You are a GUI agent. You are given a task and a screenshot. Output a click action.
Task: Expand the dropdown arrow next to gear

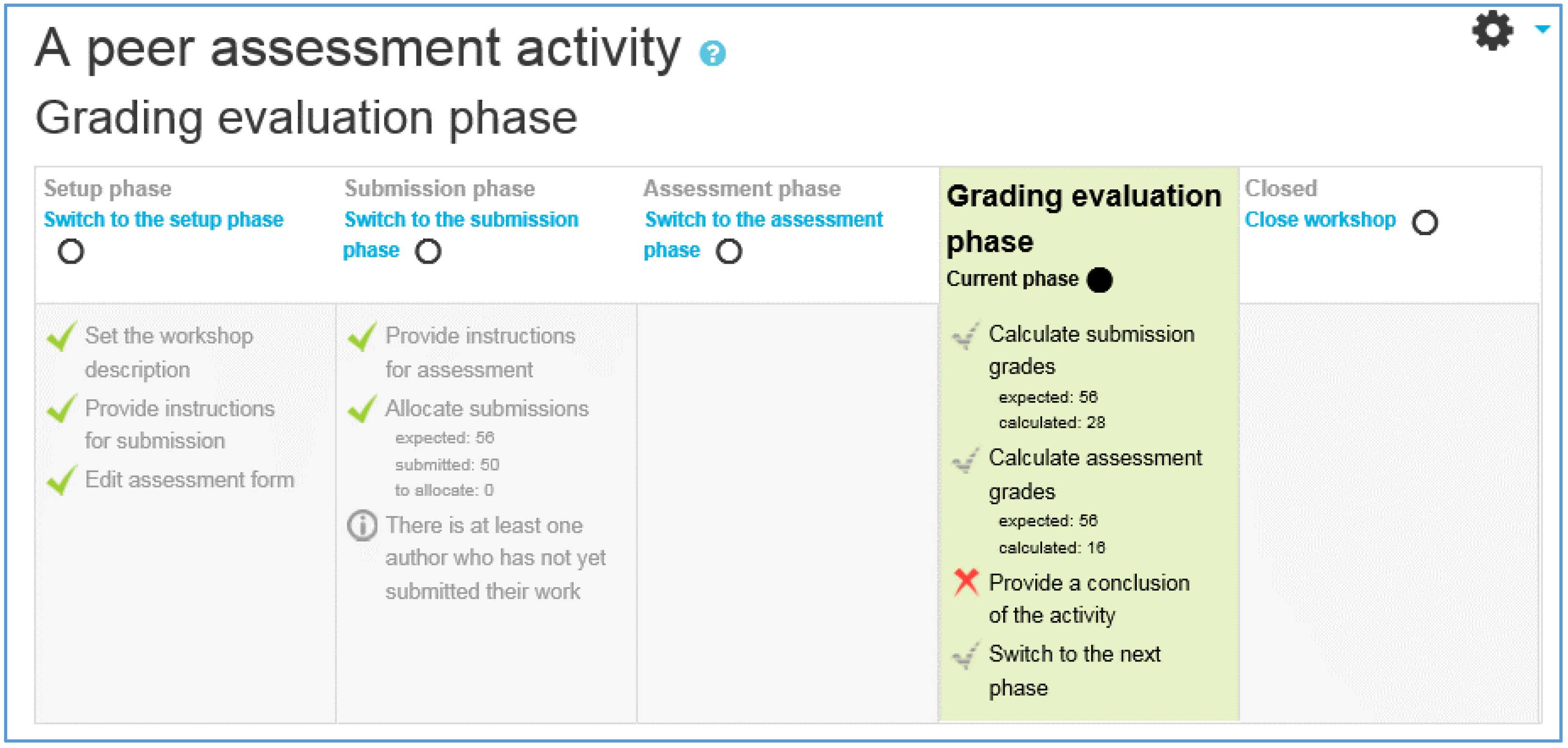tap(1542, 29)
